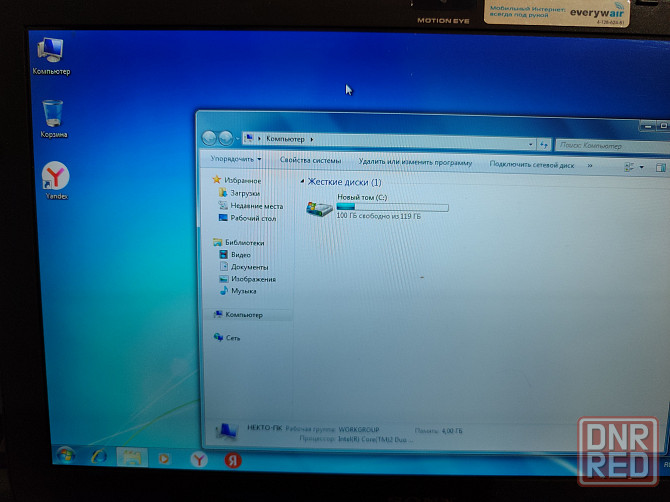The width and height of the screenshot is (670, 502).
Task: Click Свойства системы in the toolbar
Action: (310, 161)
